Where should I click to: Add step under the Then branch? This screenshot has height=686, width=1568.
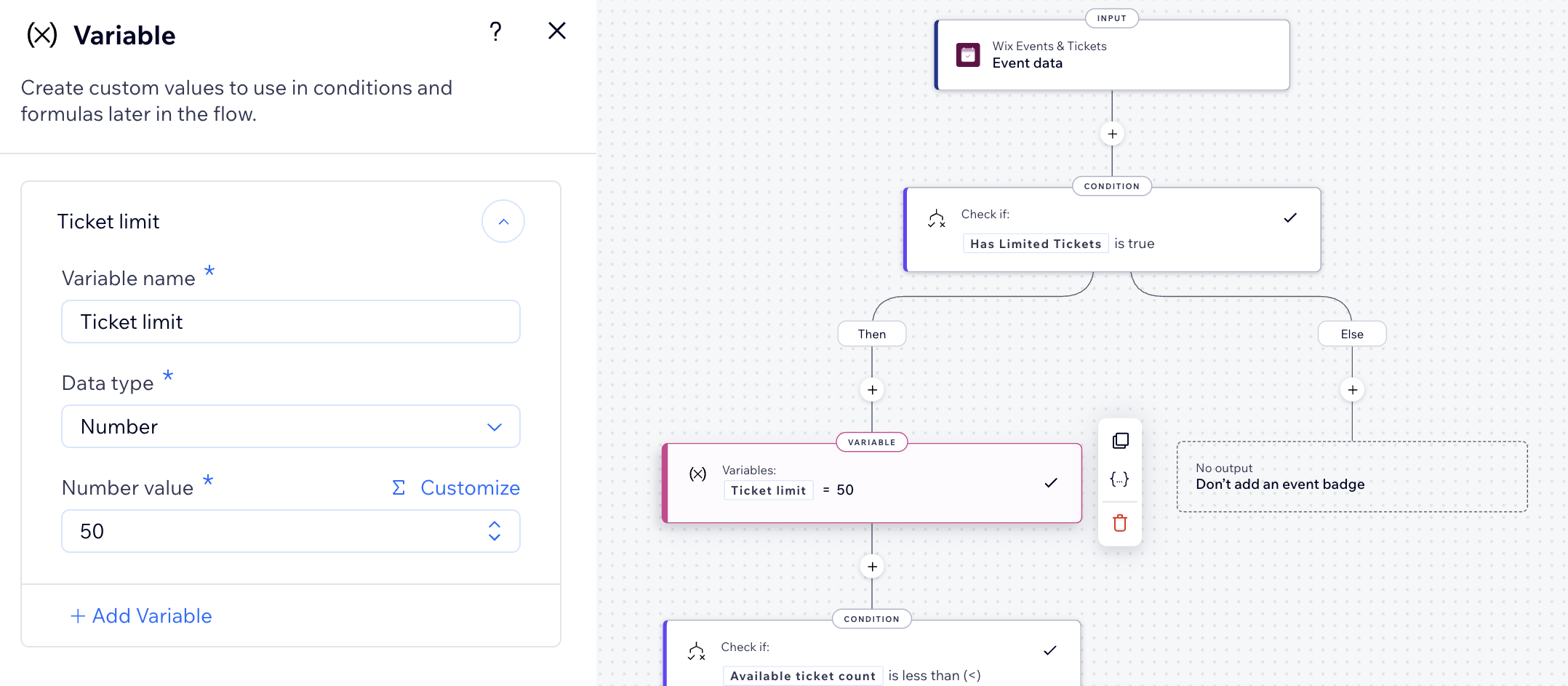pos(872,390)
